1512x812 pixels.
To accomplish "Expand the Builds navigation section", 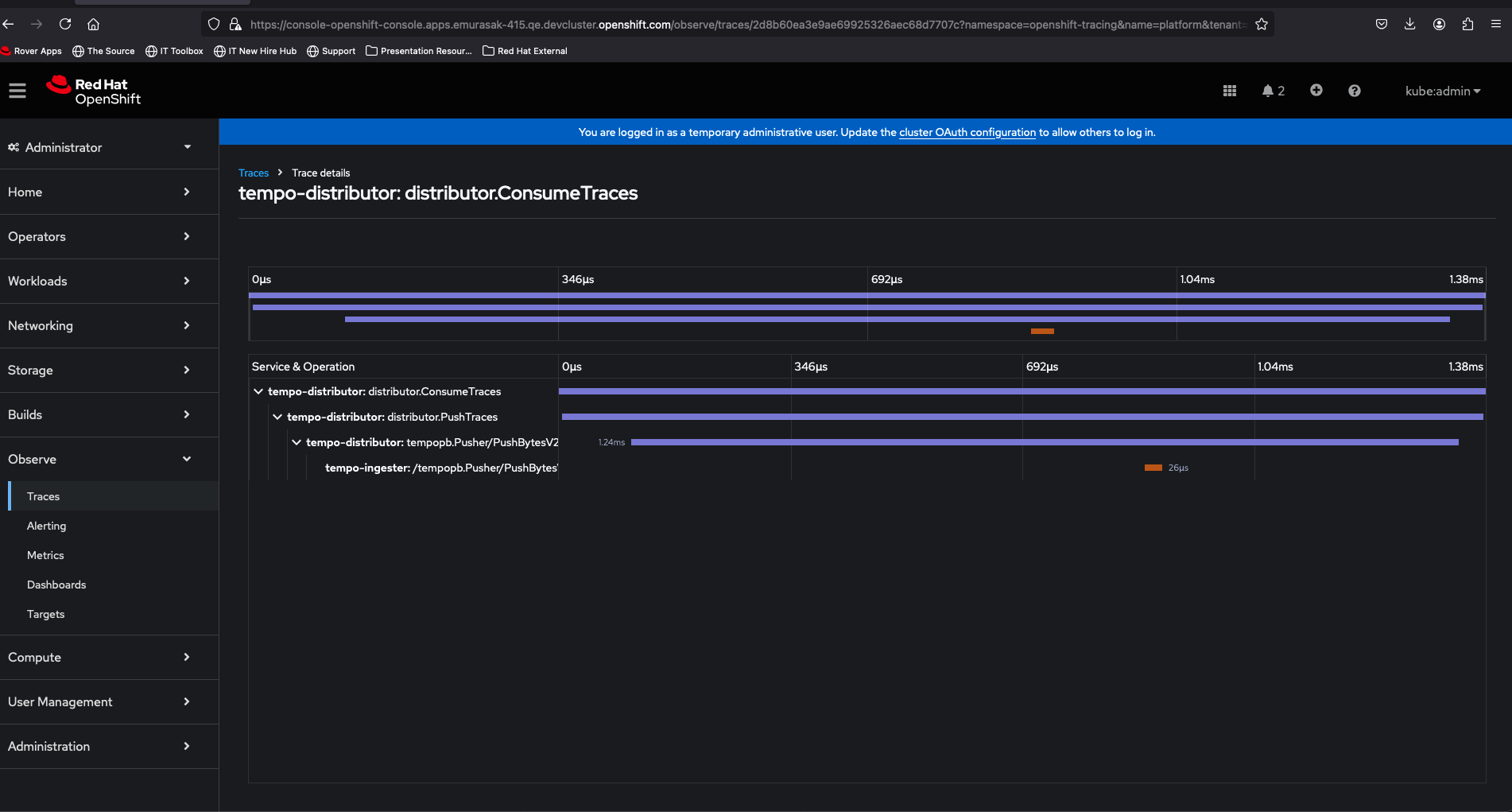I will pos(109,414).
